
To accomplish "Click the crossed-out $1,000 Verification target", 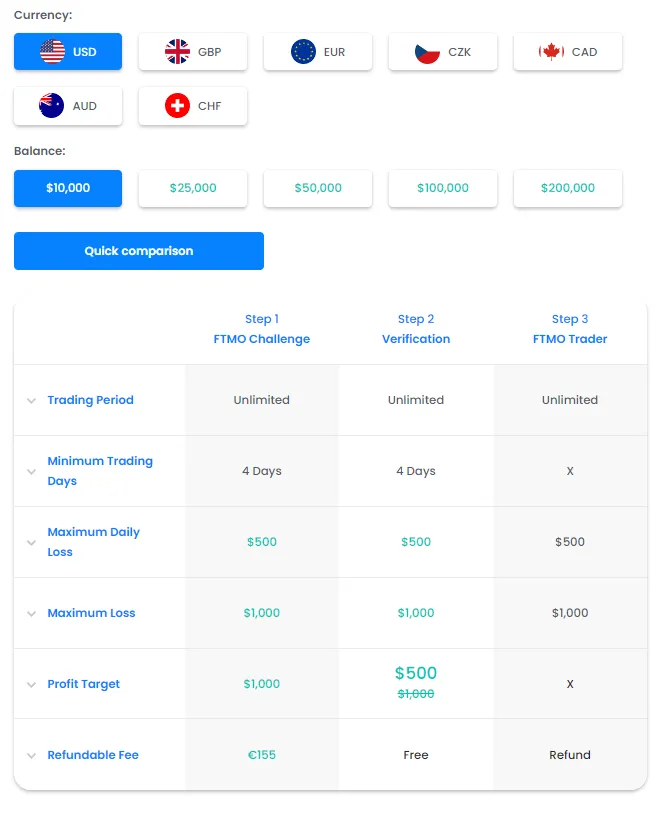I will [416, 694].
